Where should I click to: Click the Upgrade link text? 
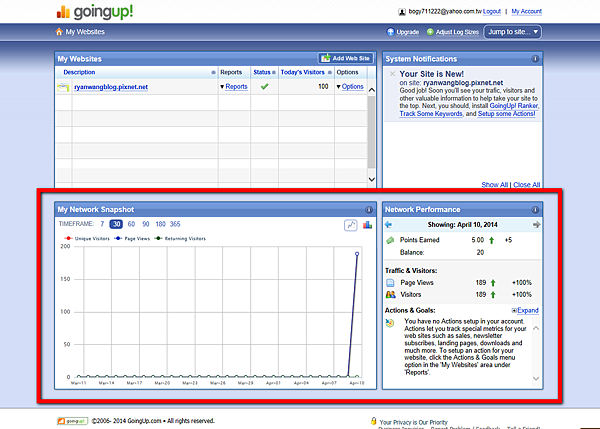(408, 32)
